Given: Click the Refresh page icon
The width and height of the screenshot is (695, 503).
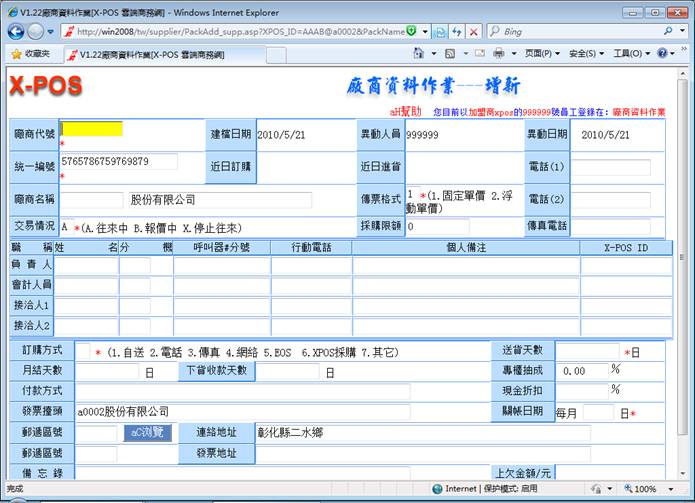Looking at the screenshot, I should (x=458, y=32).
